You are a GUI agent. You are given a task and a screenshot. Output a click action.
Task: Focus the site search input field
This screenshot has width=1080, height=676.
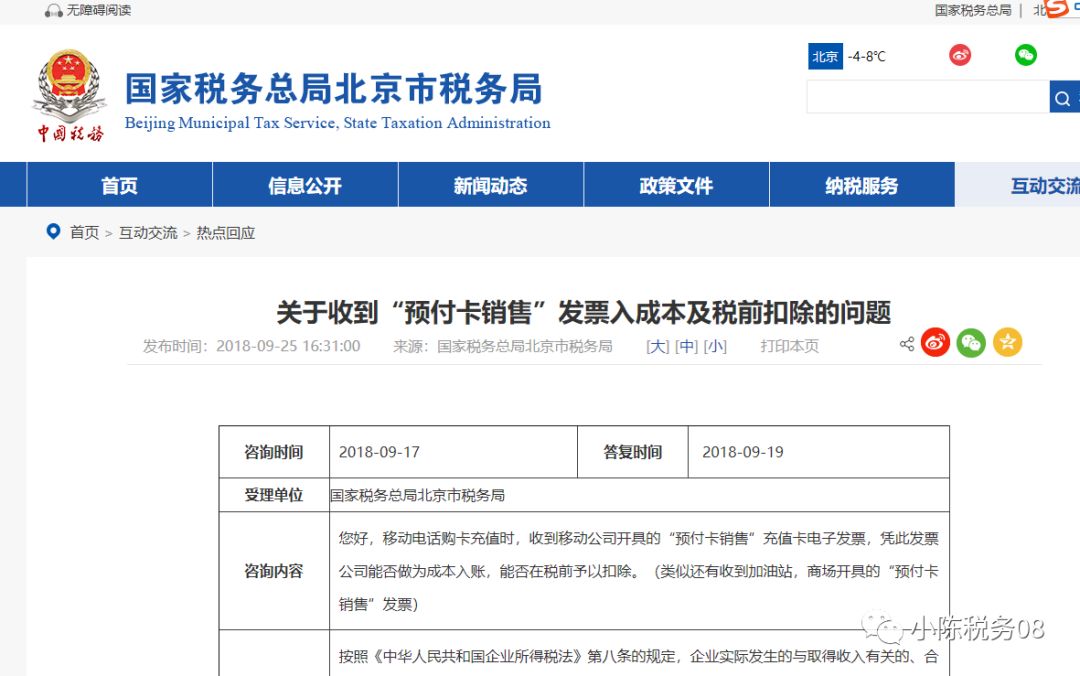click(928, 96)
